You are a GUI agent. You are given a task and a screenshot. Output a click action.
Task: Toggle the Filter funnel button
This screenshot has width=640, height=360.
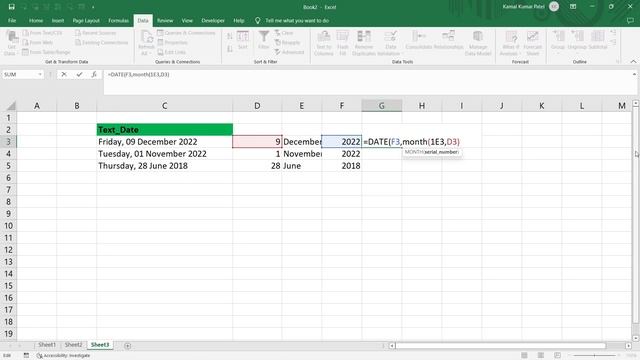(264, 40)
